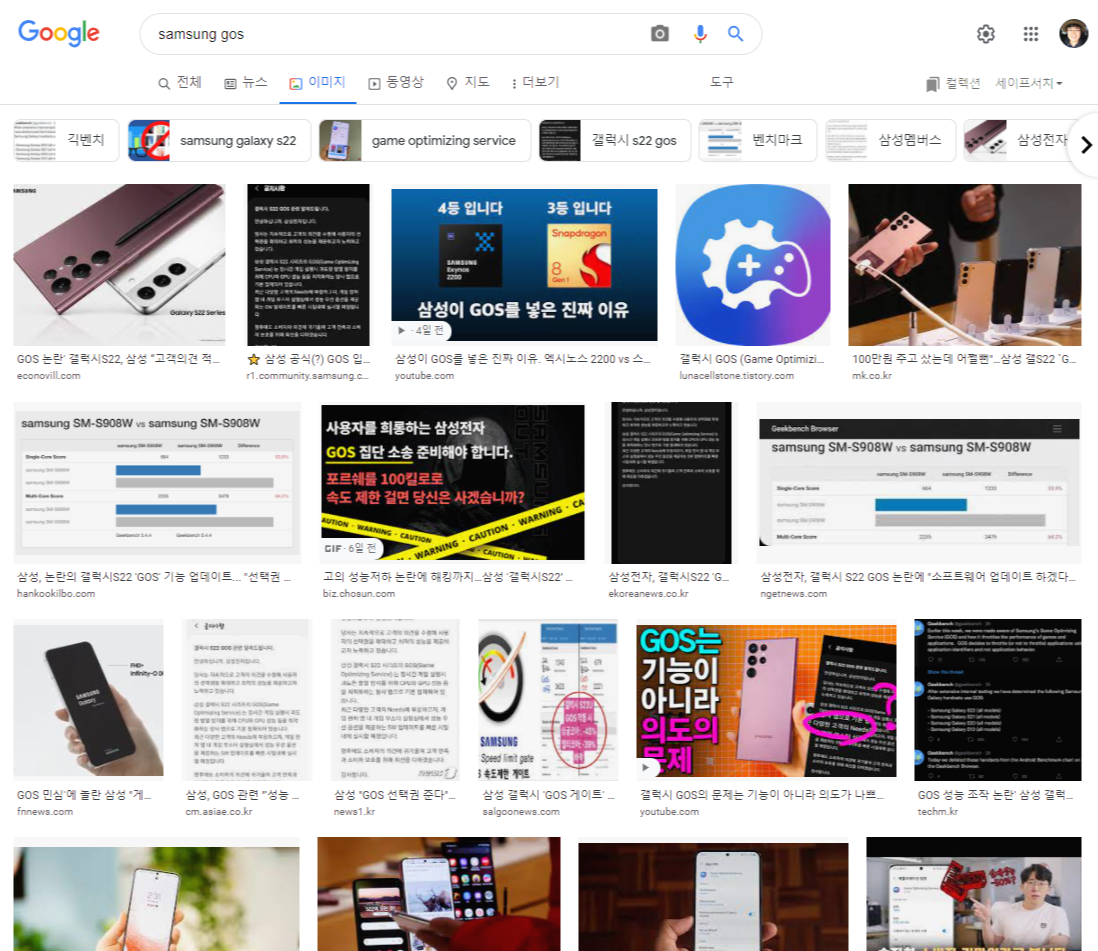Open the ngetnews Geekbench Browser image

point(919,483)
